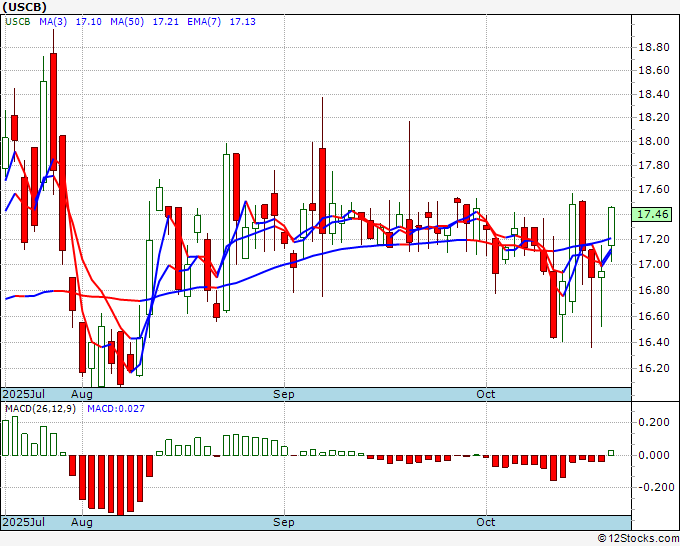
Task: Open the ©12Stocks.com credit link
Action: pos(638,539)
